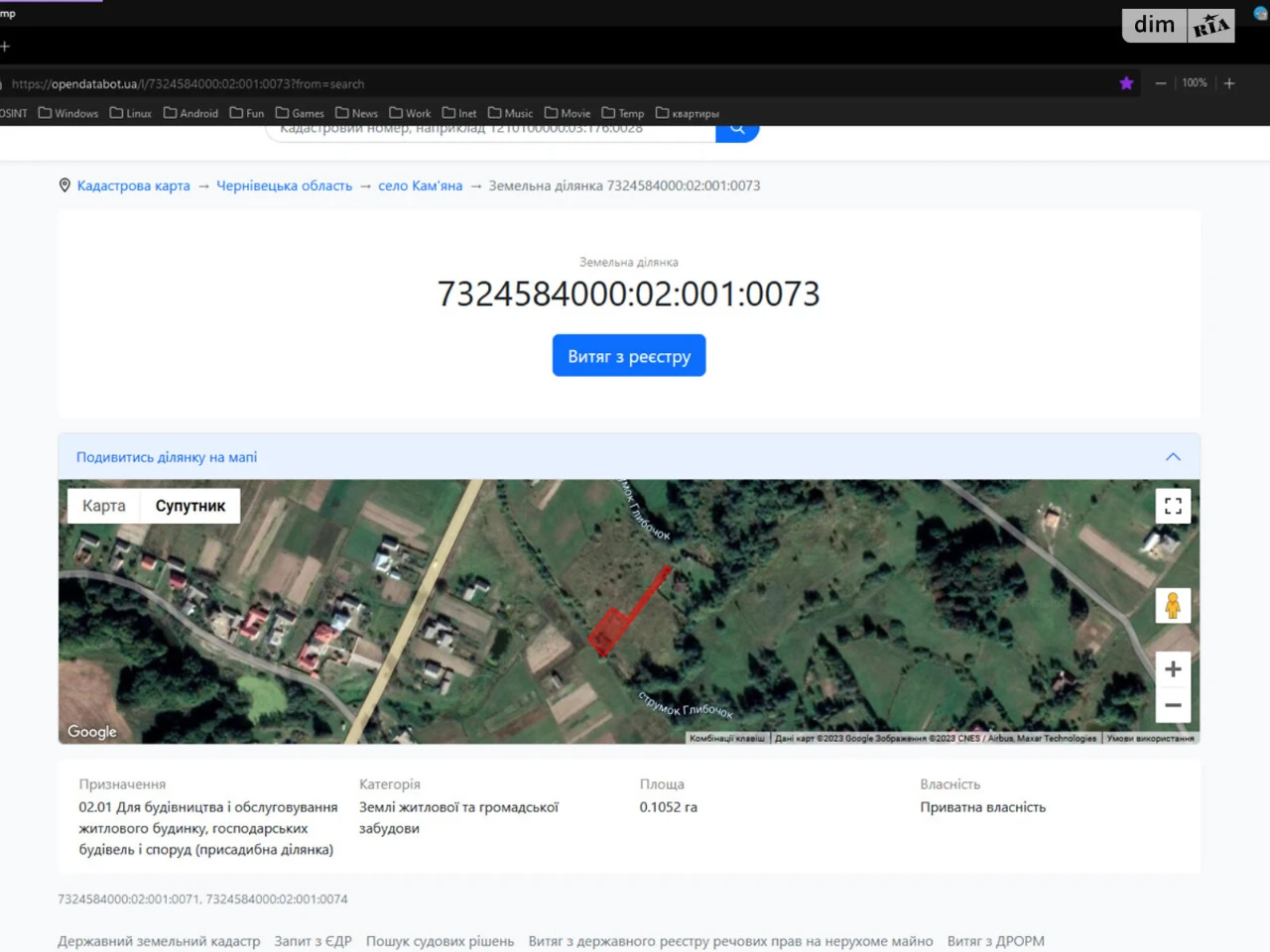1270x952 pixels.
Task: Open the News bookmarks folder
Action: coord(357,113)
